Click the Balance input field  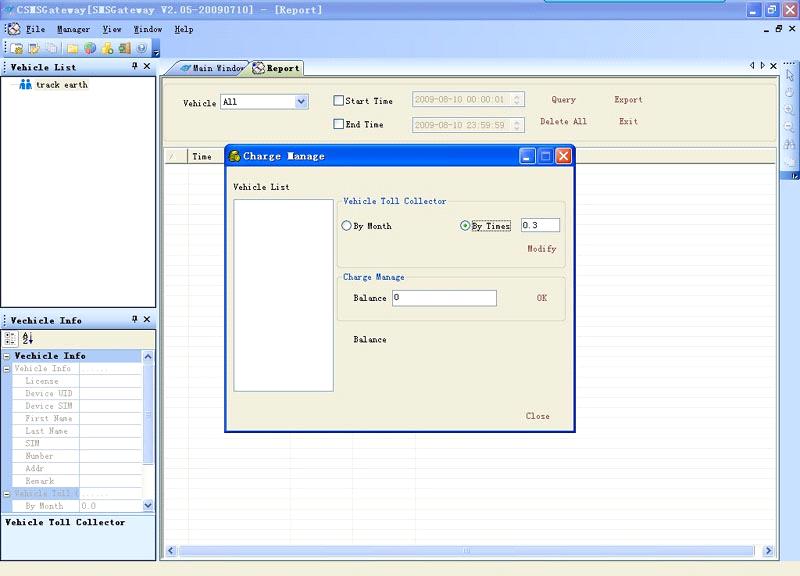point(444,298)
